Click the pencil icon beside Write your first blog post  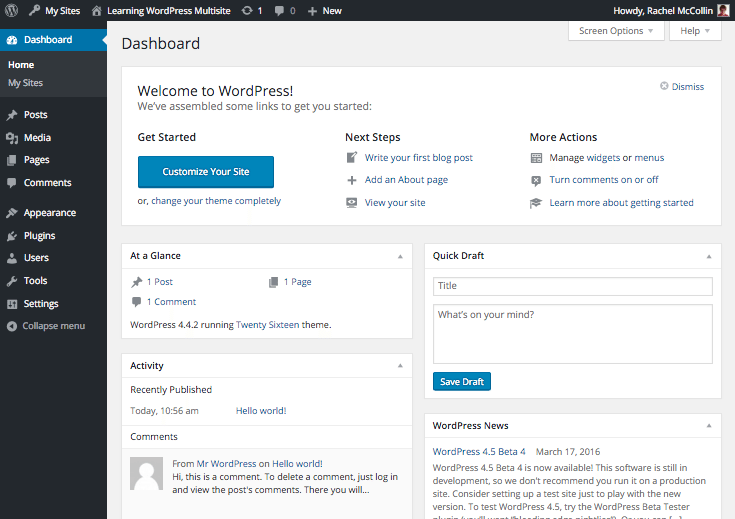[352, 158]
